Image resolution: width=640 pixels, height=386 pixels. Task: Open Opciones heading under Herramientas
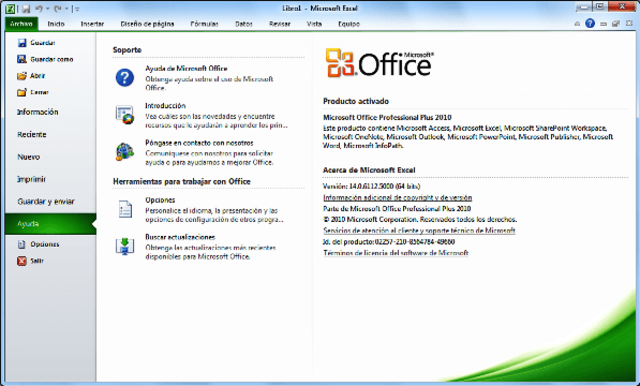click(x=160, y=200)
